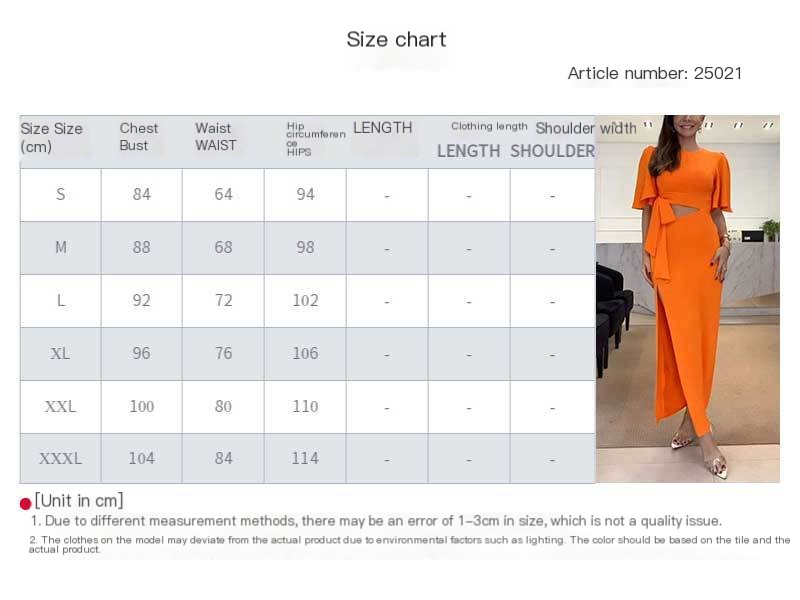Click the S size row label
The width and height of the screenshot is (800, 600).
pyautogui.click(x=61, y=194)
